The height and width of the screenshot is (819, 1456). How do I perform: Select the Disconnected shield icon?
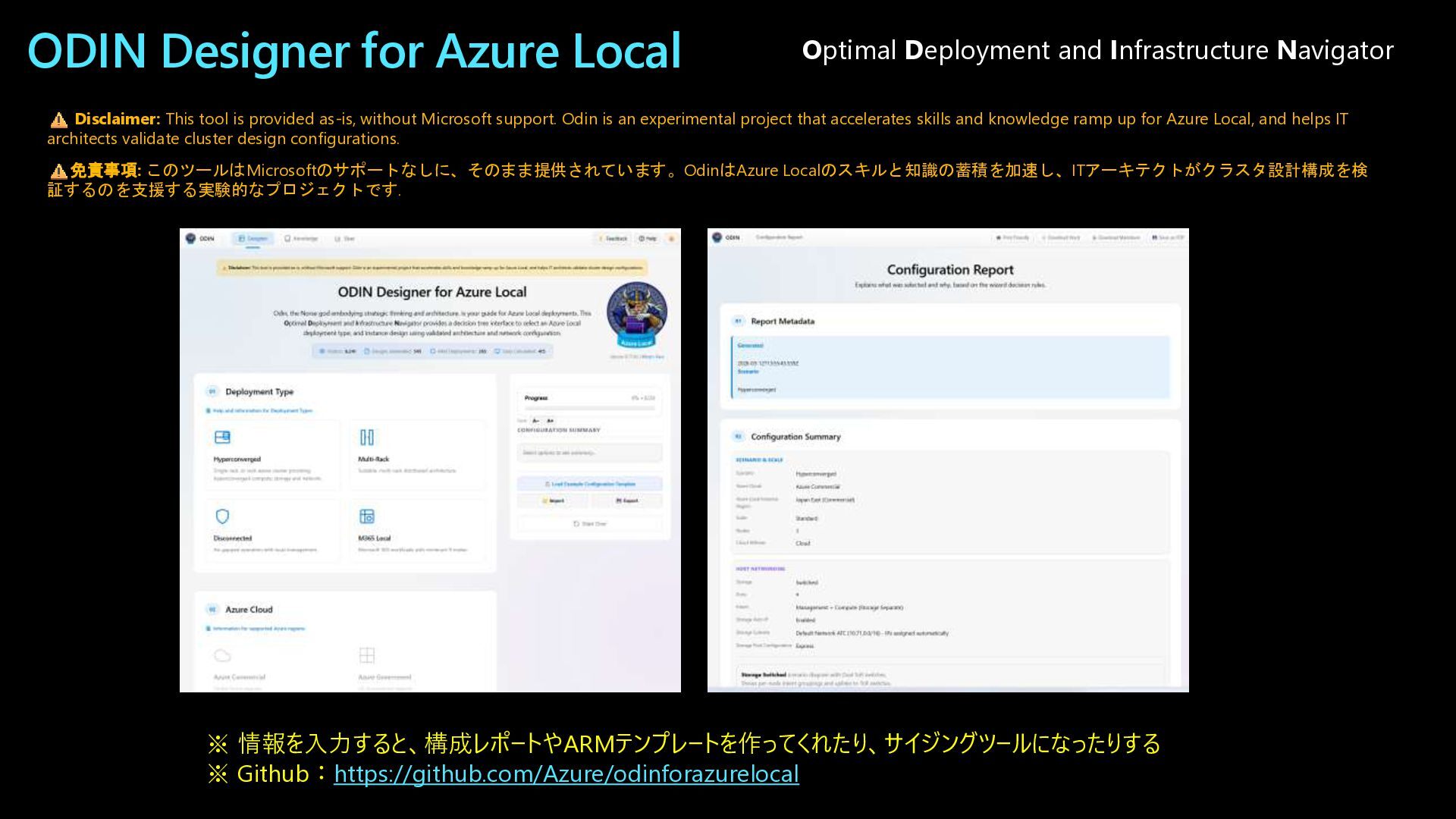coord(222,516)
